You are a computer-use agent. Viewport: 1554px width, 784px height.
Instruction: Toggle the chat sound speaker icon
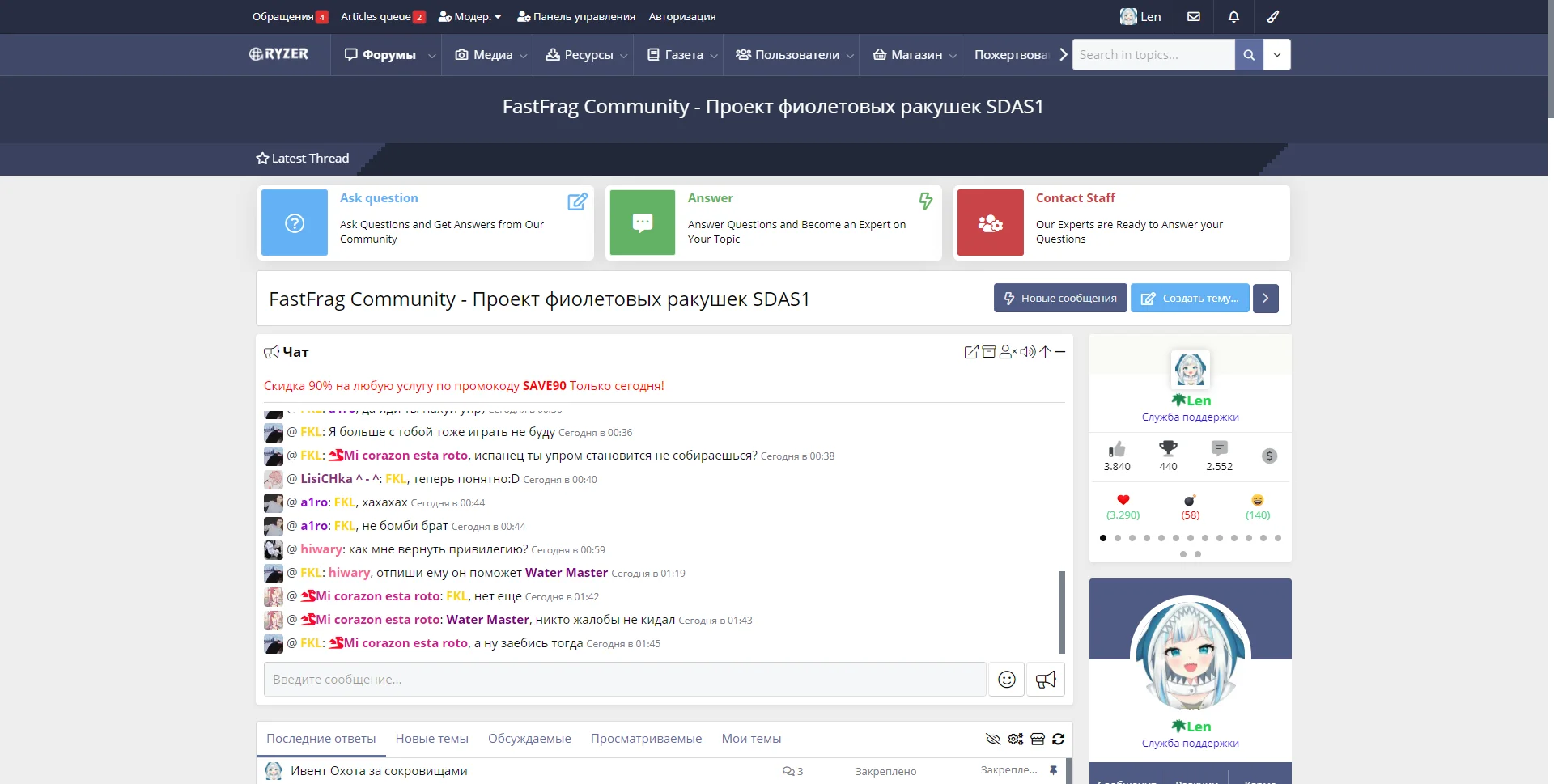(1027, 352)
